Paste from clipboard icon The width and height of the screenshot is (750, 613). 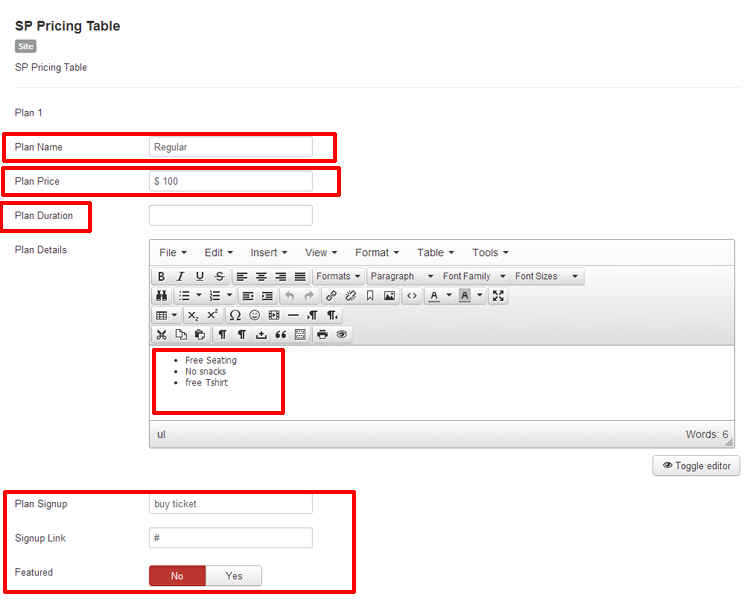point(200,335)
